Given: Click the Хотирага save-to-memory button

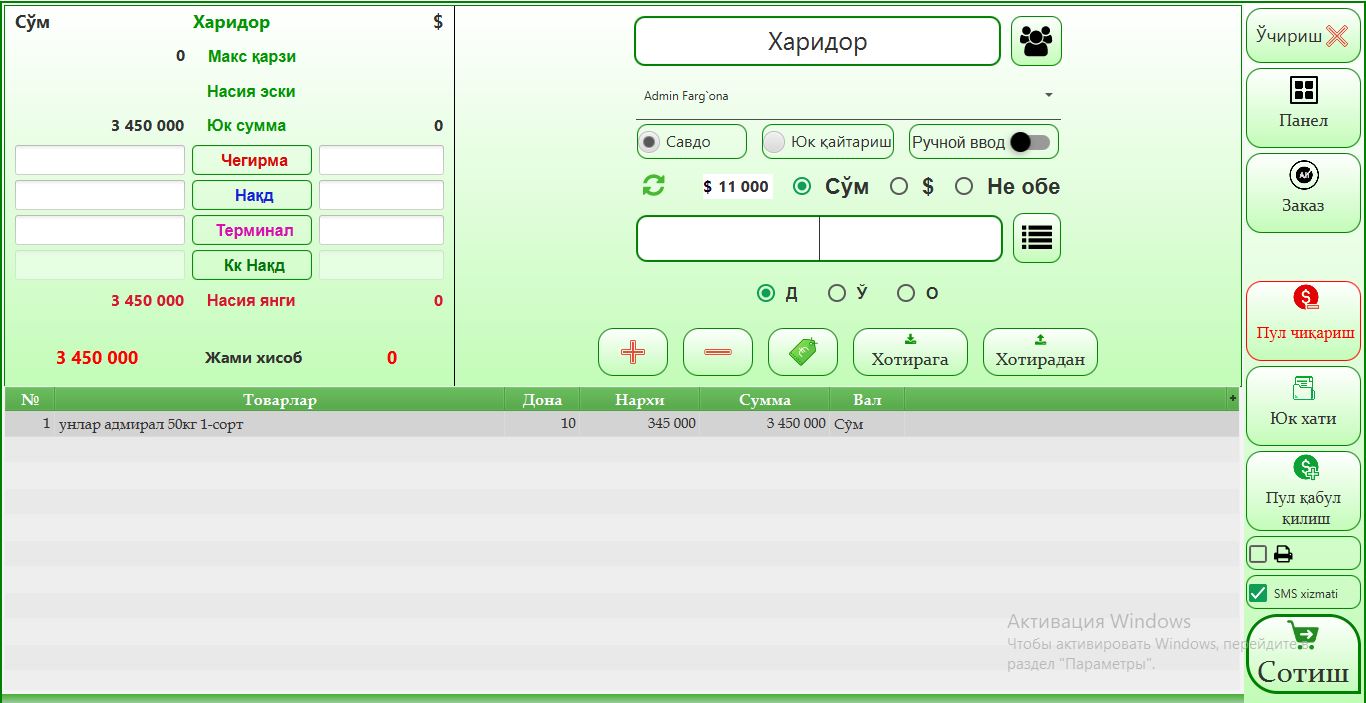Looking at the screenshot, I should [909, 352].
